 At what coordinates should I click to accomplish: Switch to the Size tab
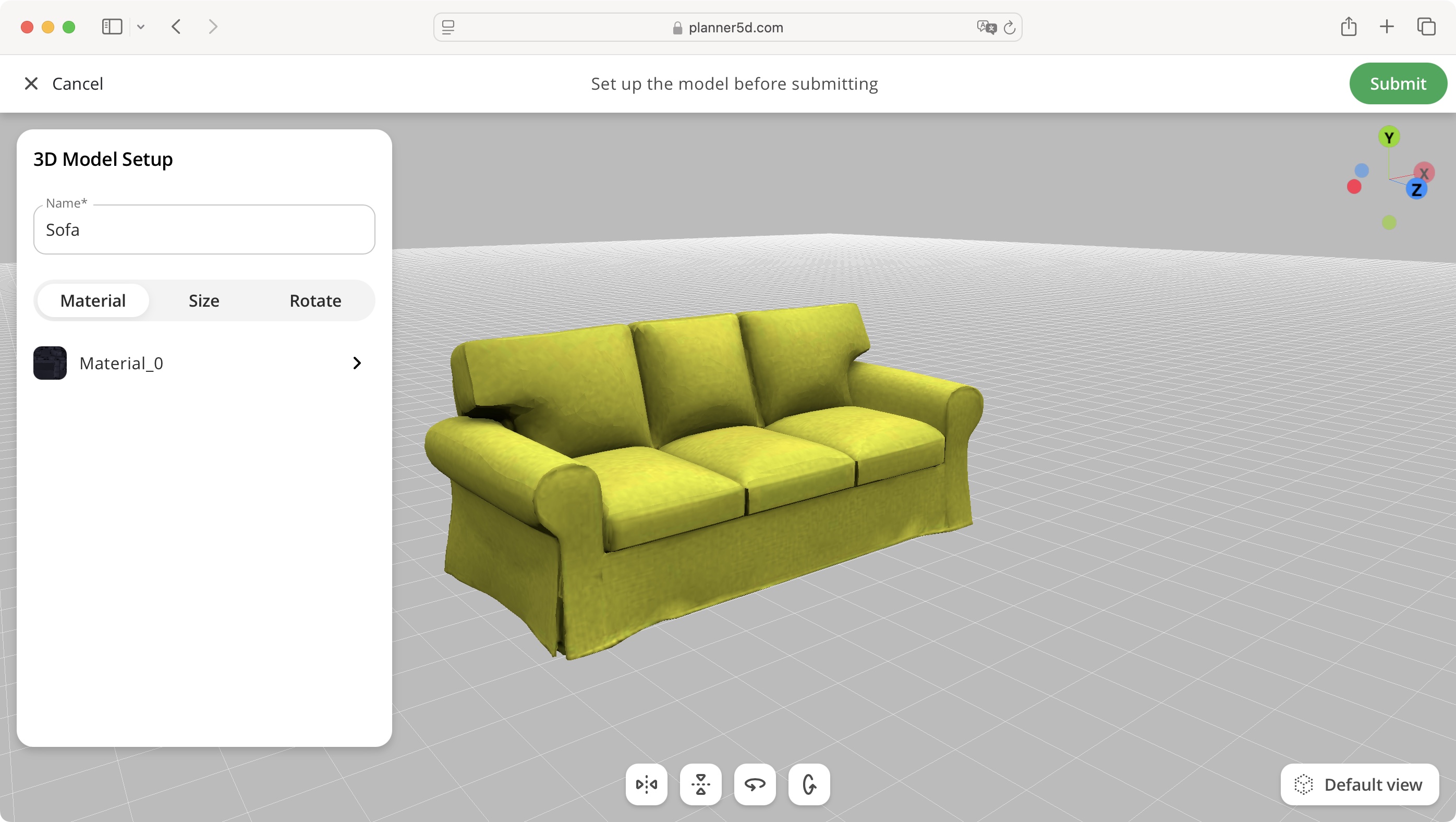coord(203,300)
